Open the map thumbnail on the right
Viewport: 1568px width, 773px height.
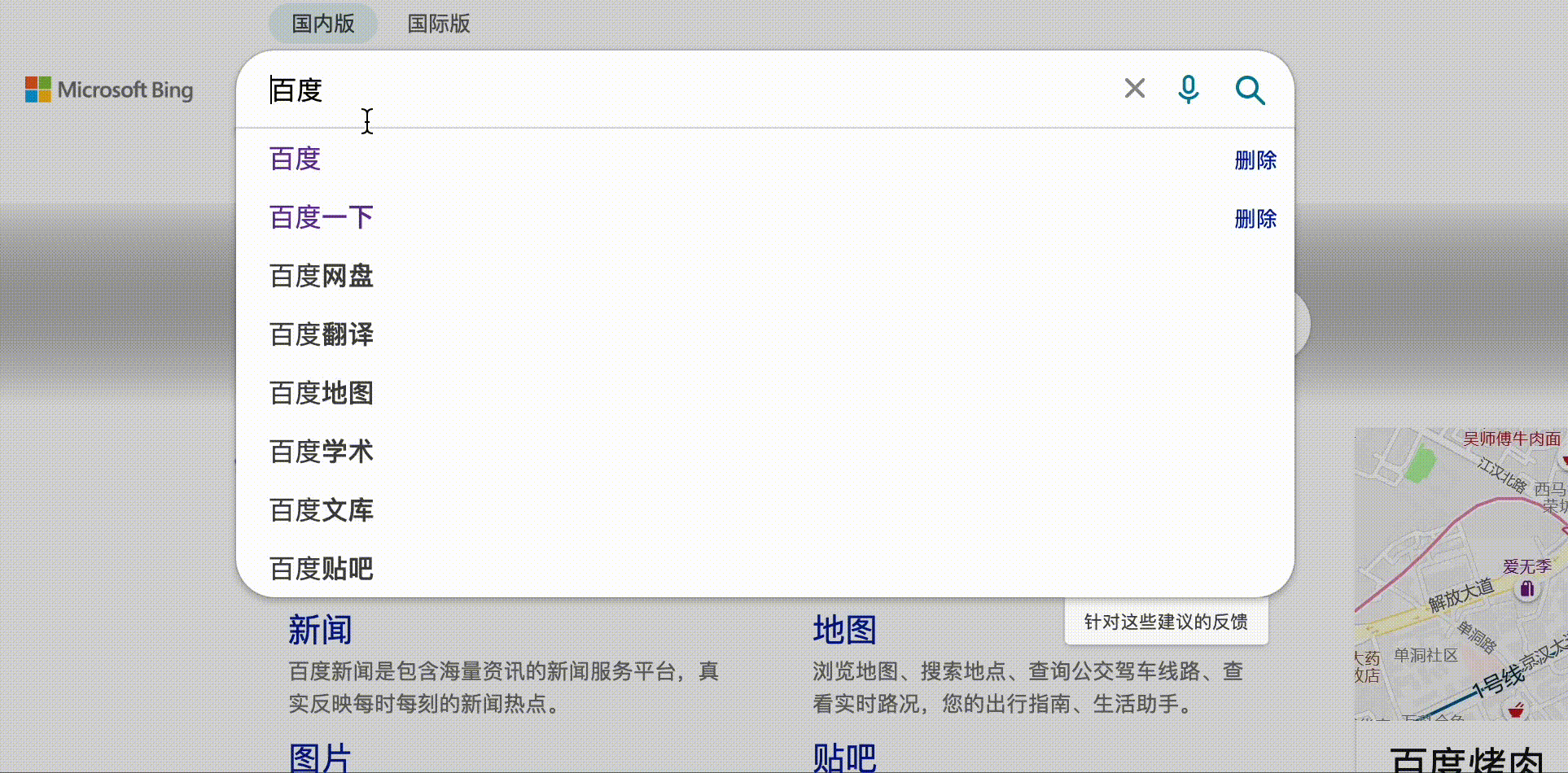click(1461, 574)
